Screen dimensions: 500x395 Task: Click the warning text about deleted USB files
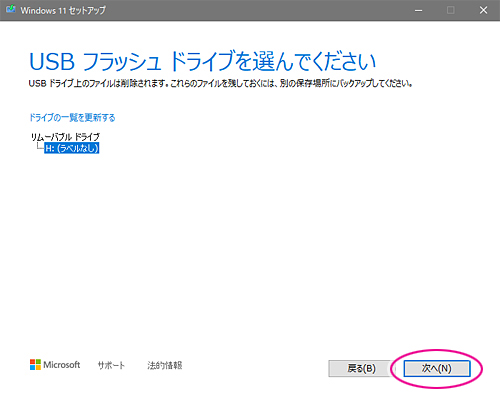220,83
